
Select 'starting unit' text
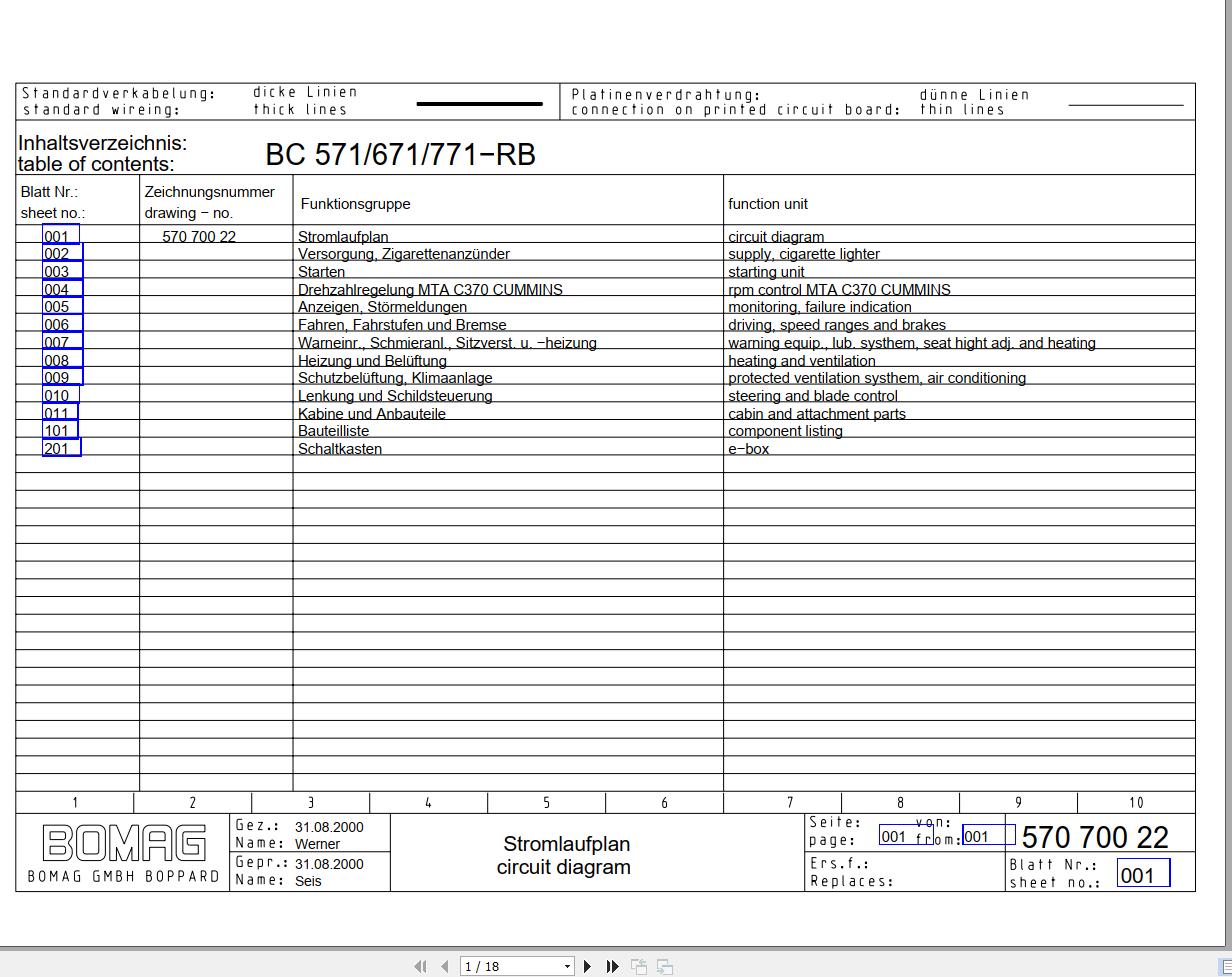pyautogui.click(x=766, y=272)
